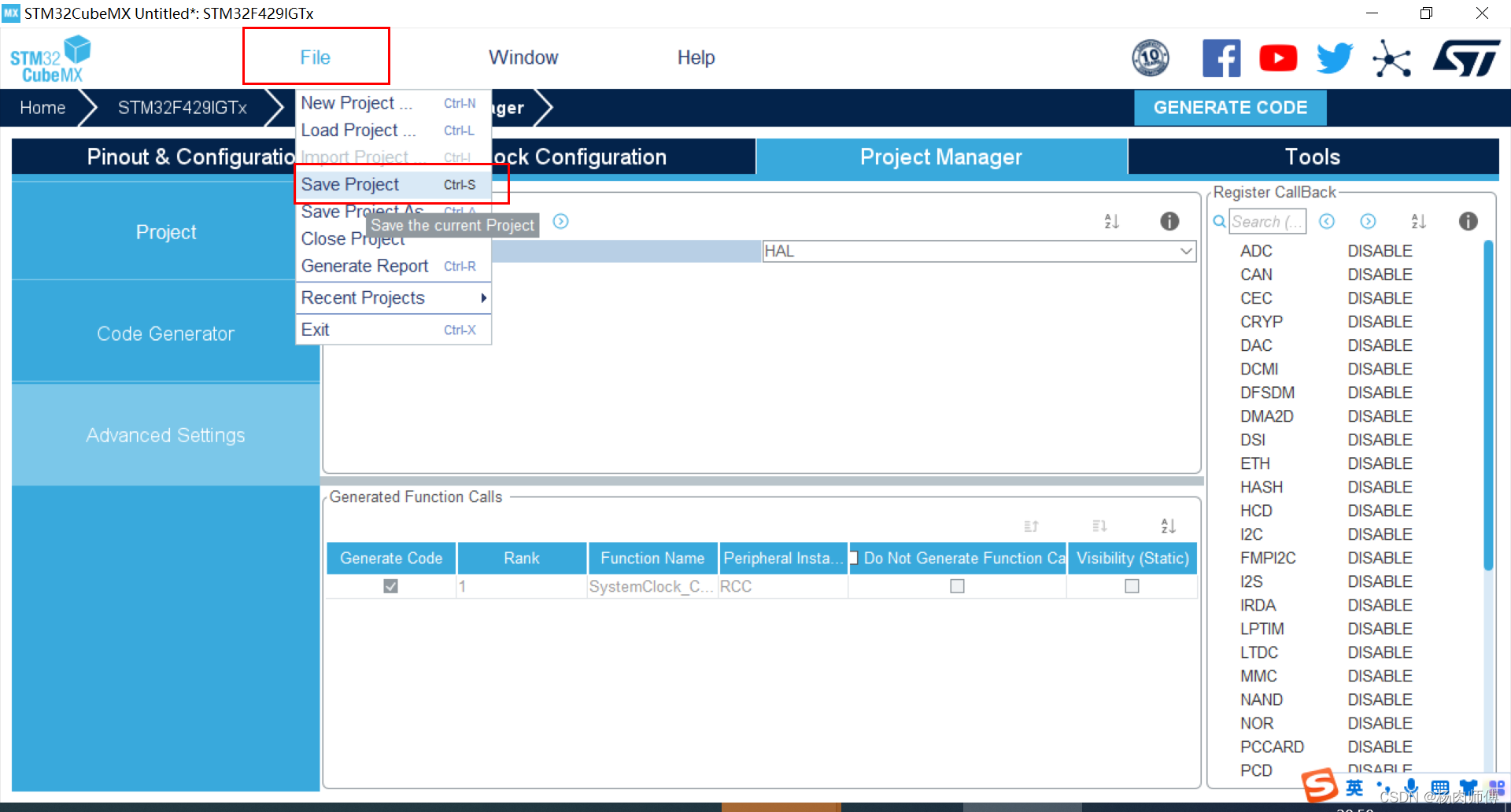Click Rank column header
This screenshot has height=812, width=1511.
[x=522, y=558]
